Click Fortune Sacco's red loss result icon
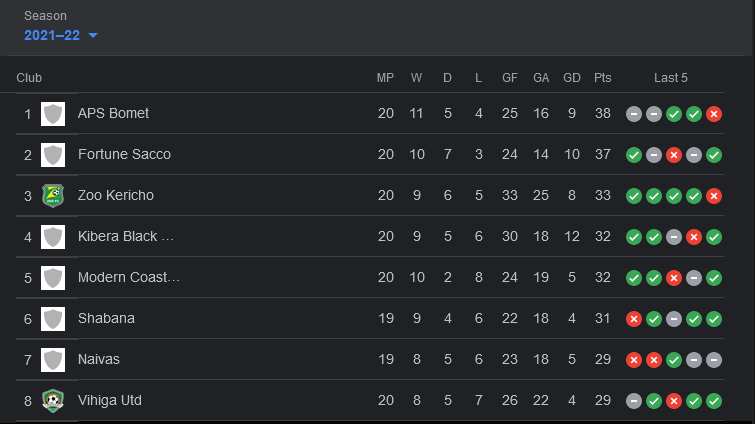 pyautogui.click(x=674, y=155)
